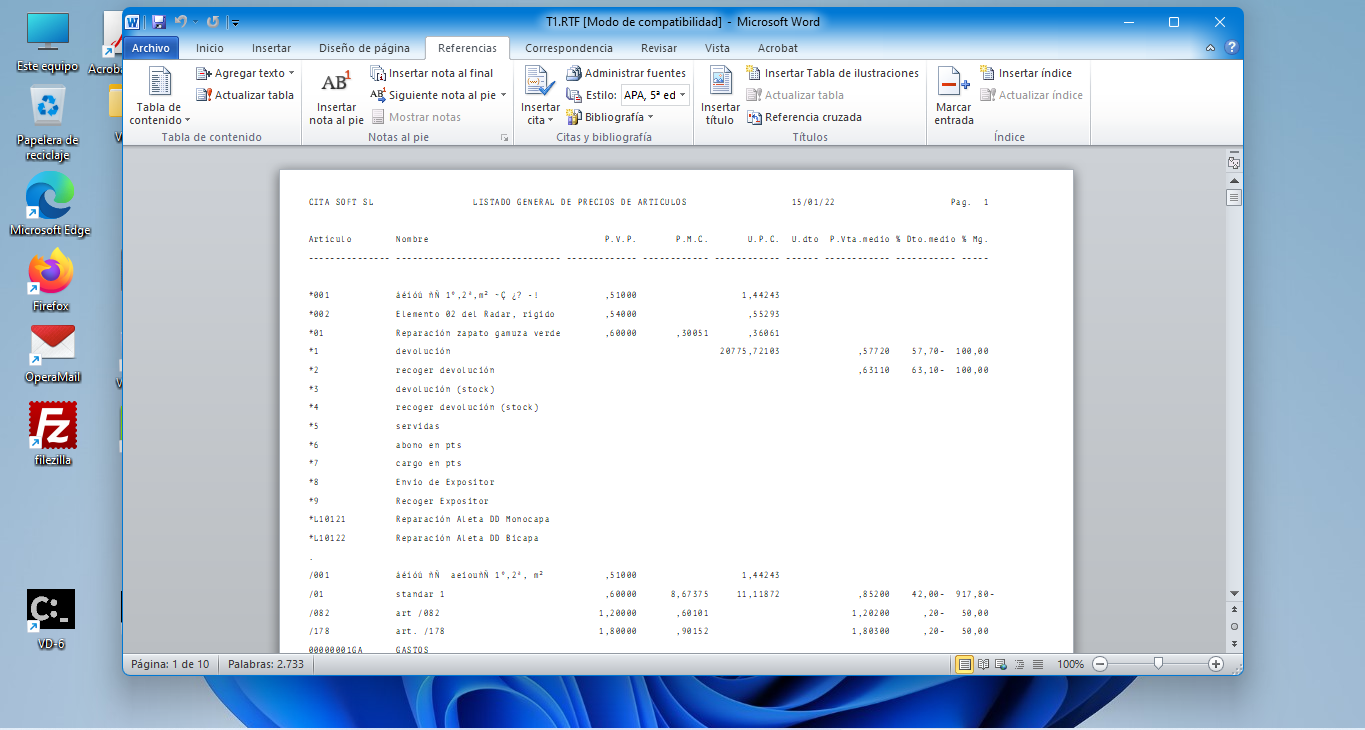Open the Correspondencia ribbon tab

click(x=568, y=48)
